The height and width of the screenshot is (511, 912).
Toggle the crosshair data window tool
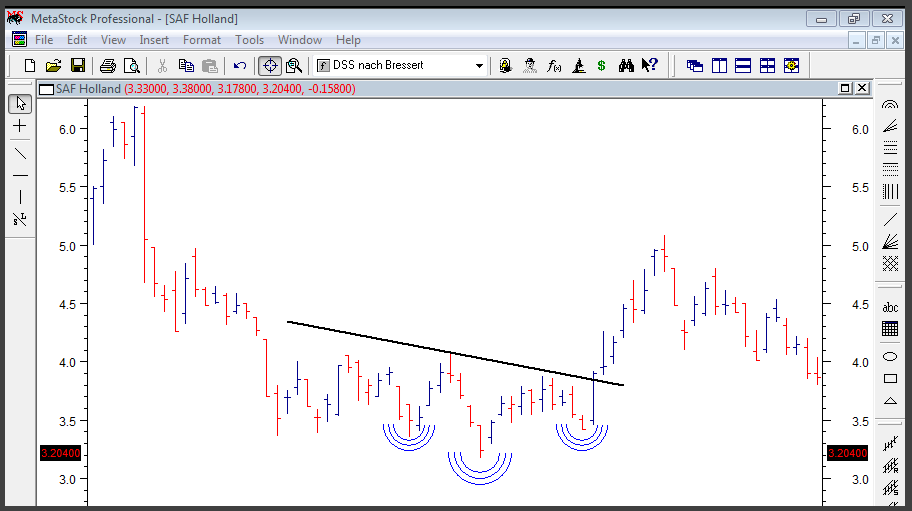[270, 66]
